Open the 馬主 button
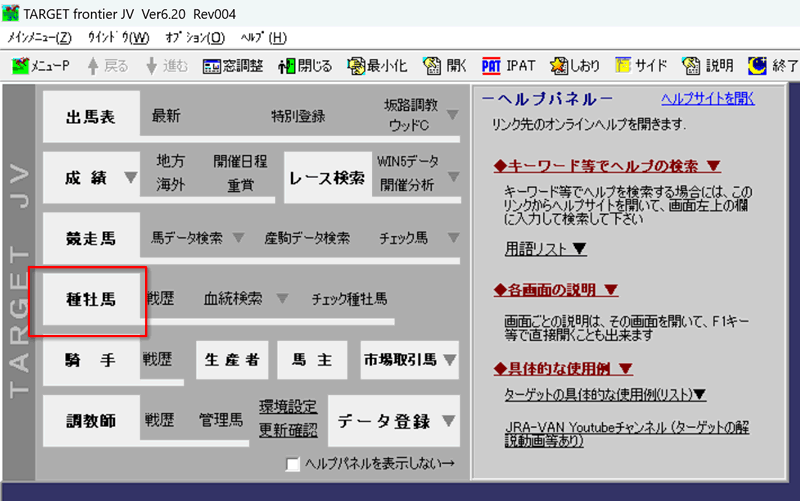 tap(312, 360)
